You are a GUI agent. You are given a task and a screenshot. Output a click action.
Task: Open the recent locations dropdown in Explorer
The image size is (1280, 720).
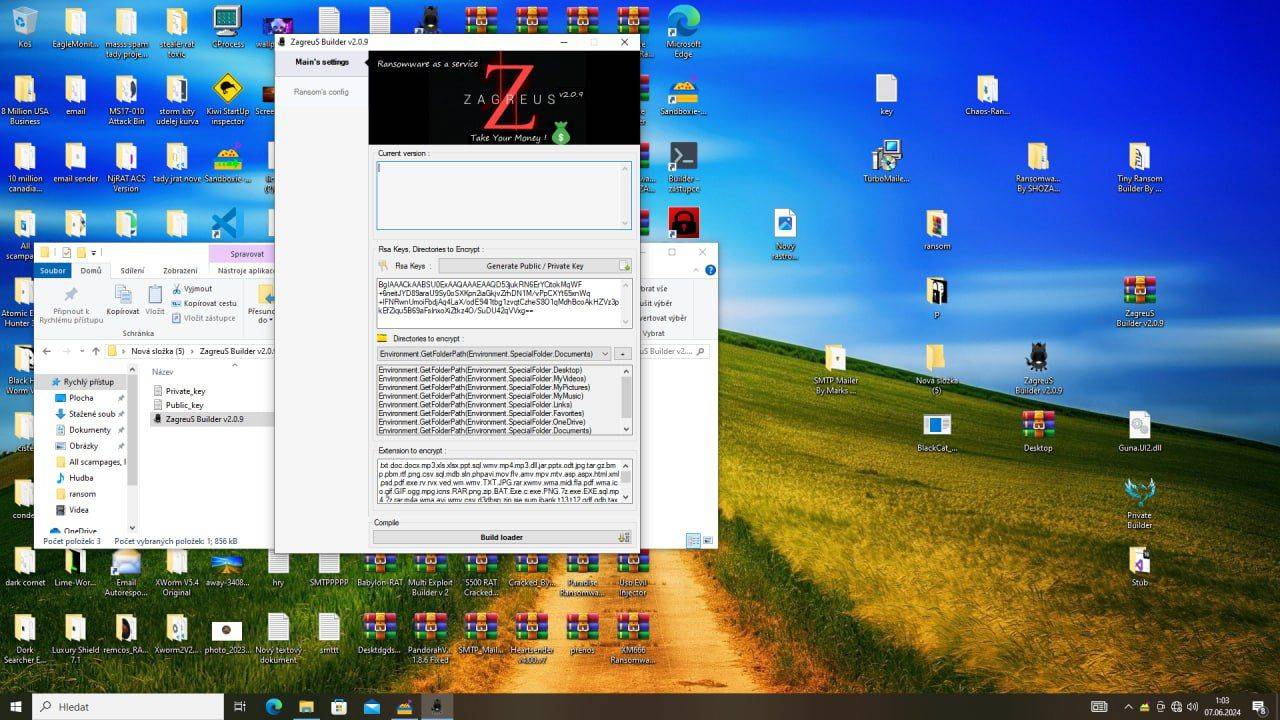click(x=81, y=351)
